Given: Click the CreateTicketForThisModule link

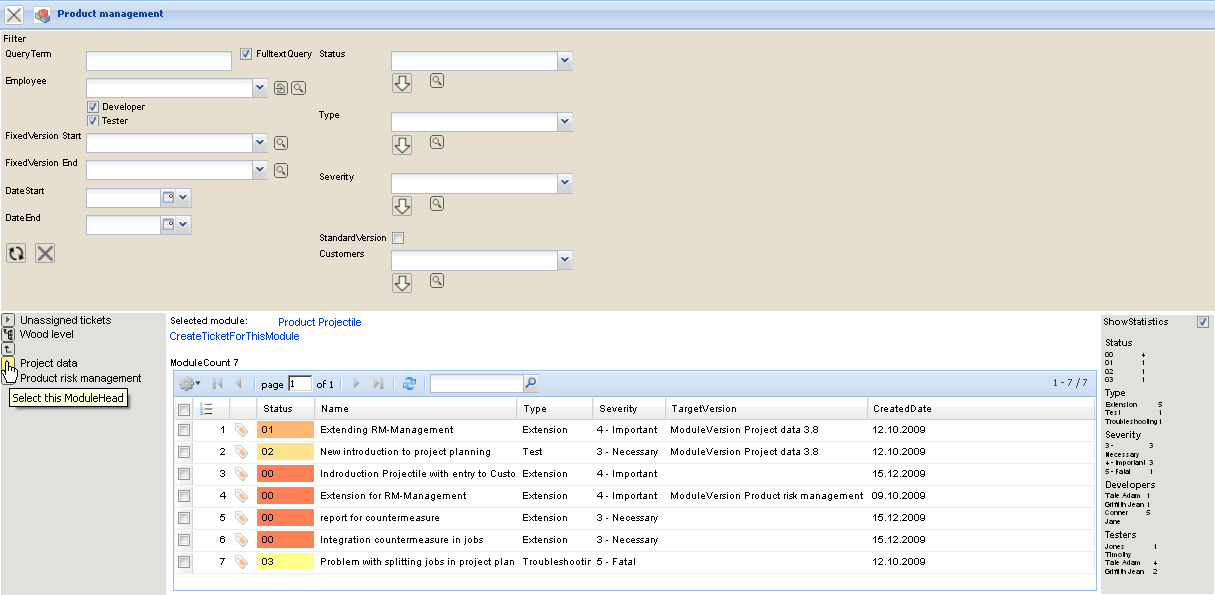Looking at the screenshot, I should (234, 337).
